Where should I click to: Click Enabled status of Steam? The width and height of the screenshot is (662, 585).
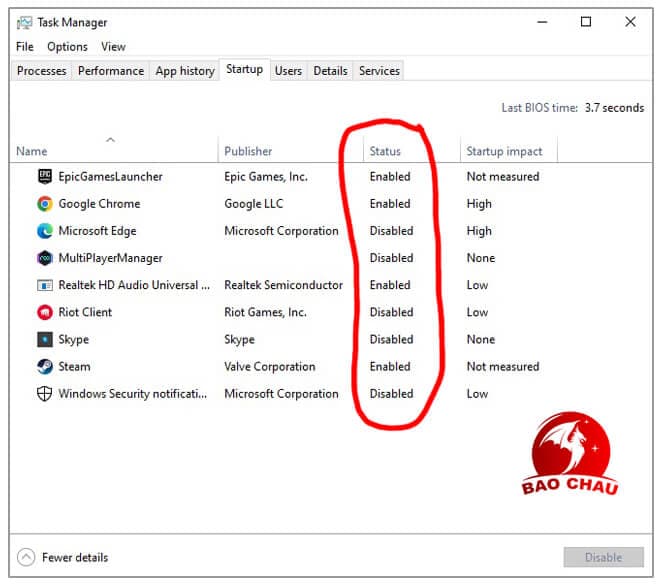[390, 366]
